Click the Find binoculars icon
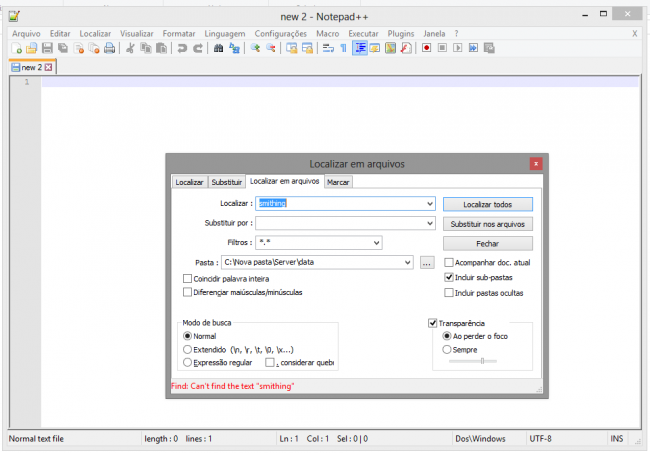650x453 pixels. click(x=218, y=48)
